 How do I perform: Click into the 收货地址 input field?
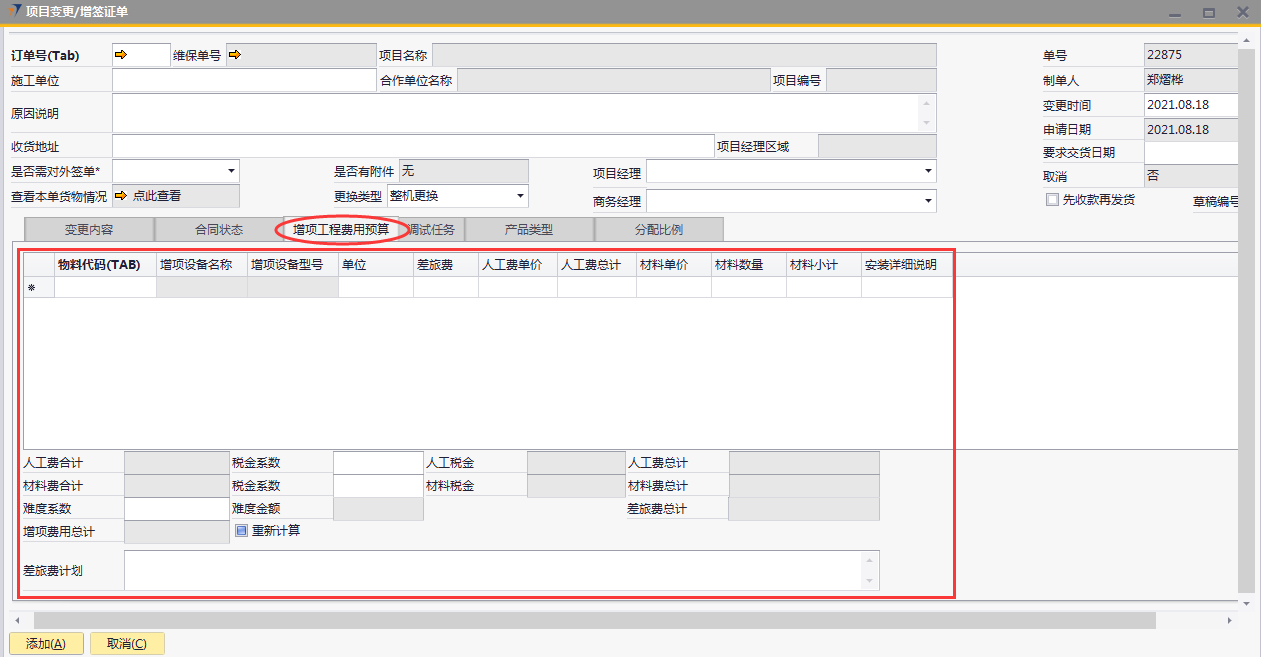(x=412, y=147)
